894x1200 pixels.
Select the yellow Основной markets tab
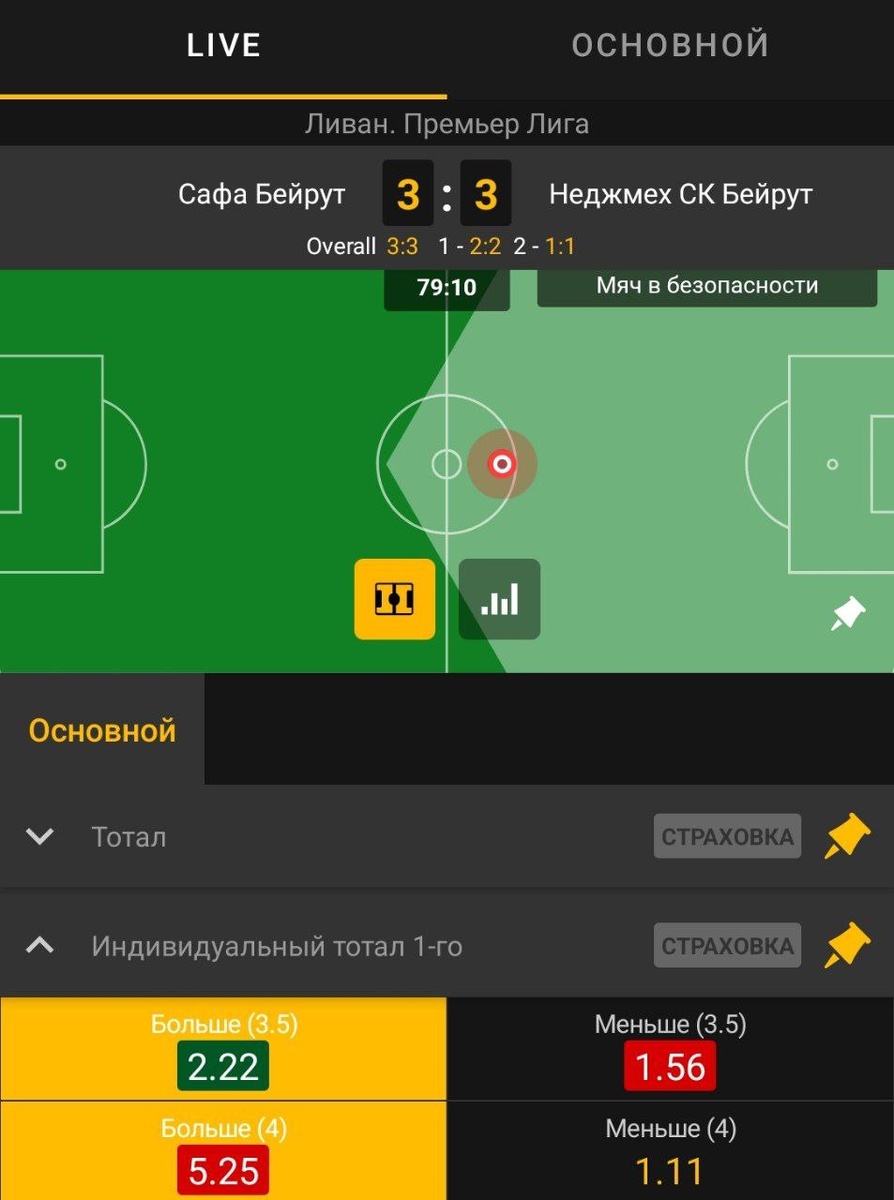click(102, 730)
